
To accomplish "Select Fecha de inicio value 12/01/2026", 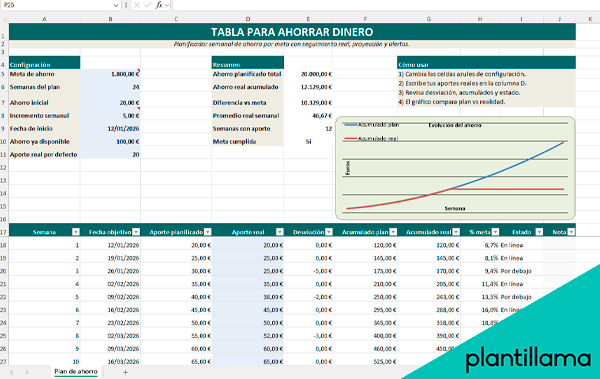I will click(110, 129).
